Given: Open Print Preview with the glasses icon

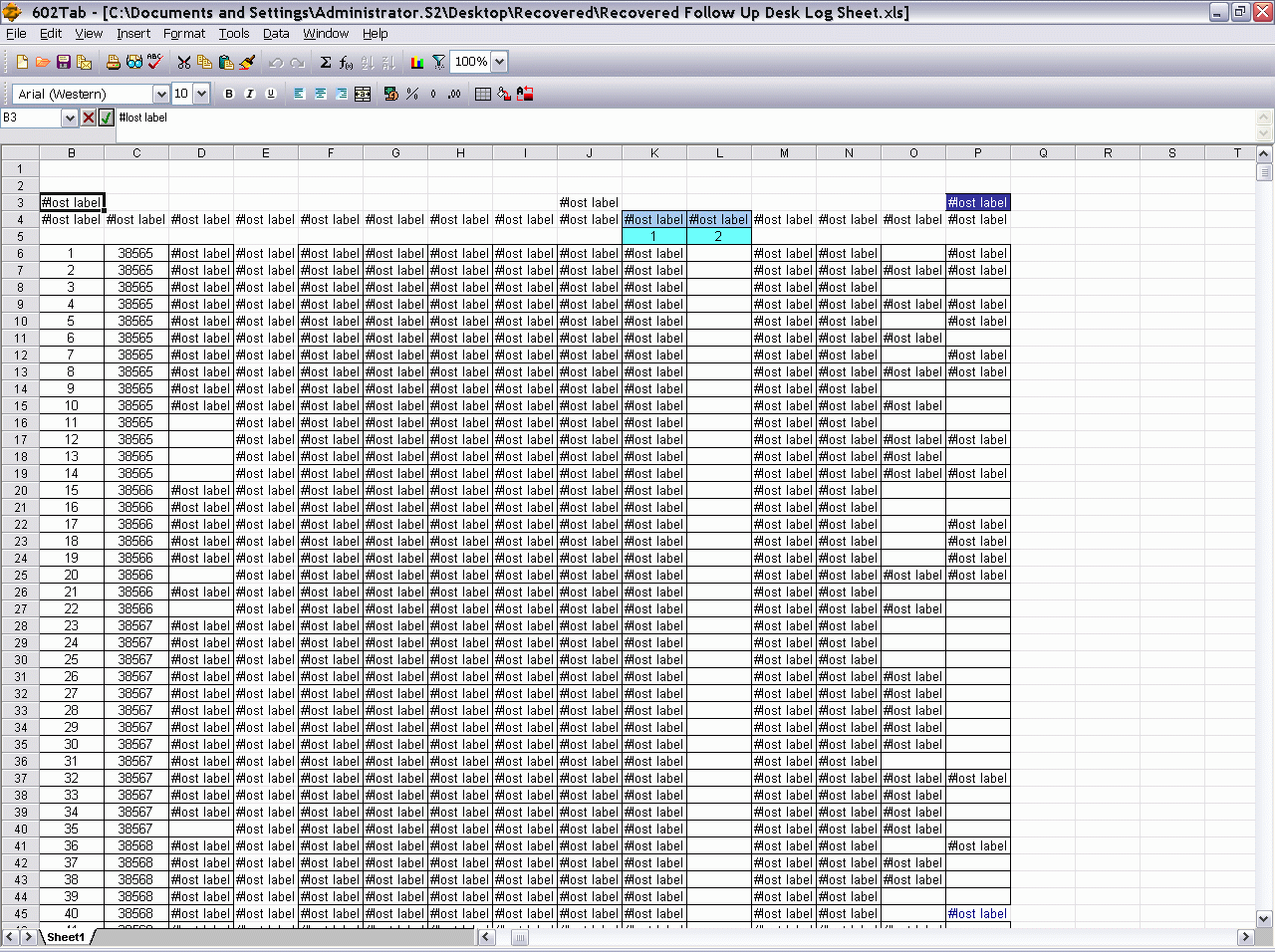Looking at the screenshot, I should [134, 63].
